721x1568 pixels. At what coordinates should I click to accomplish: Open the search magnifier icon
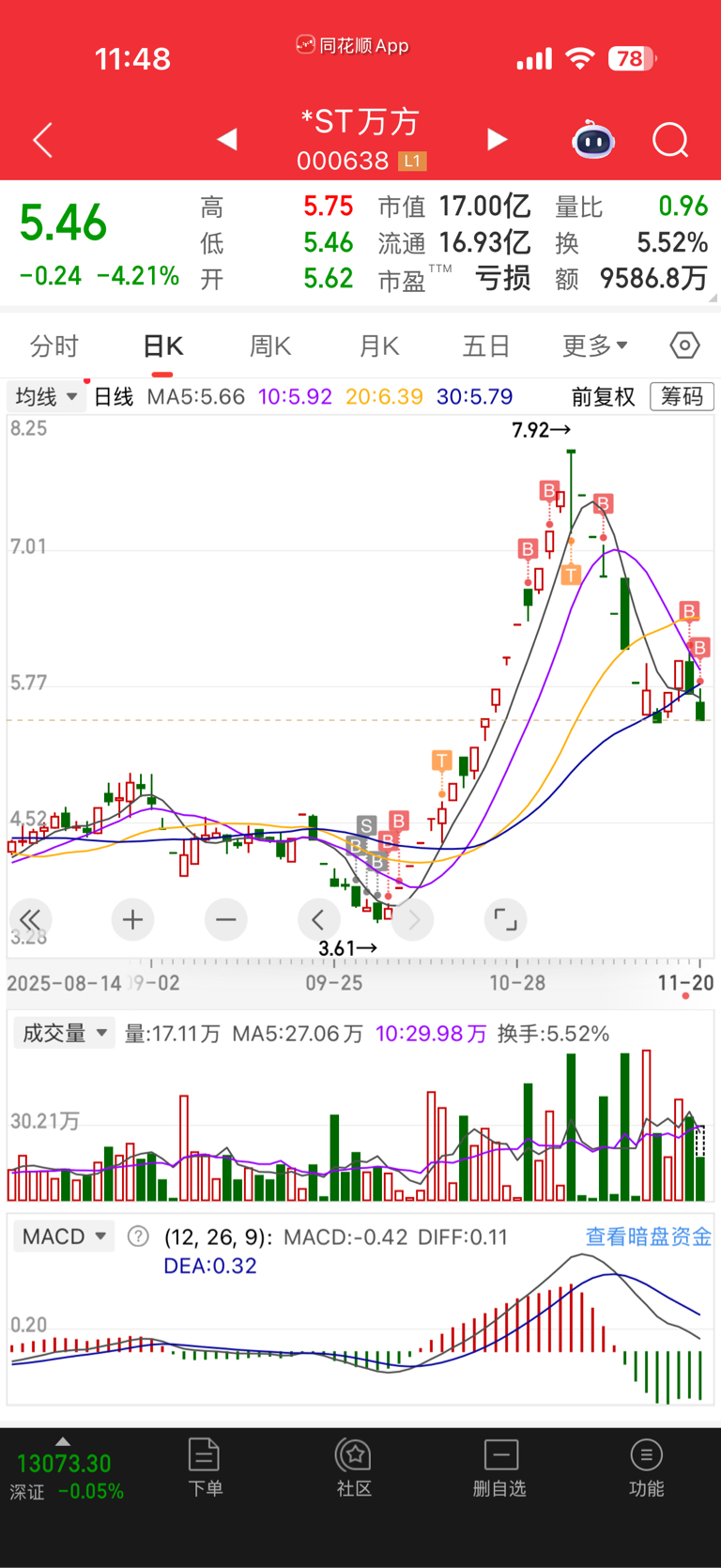670,141
